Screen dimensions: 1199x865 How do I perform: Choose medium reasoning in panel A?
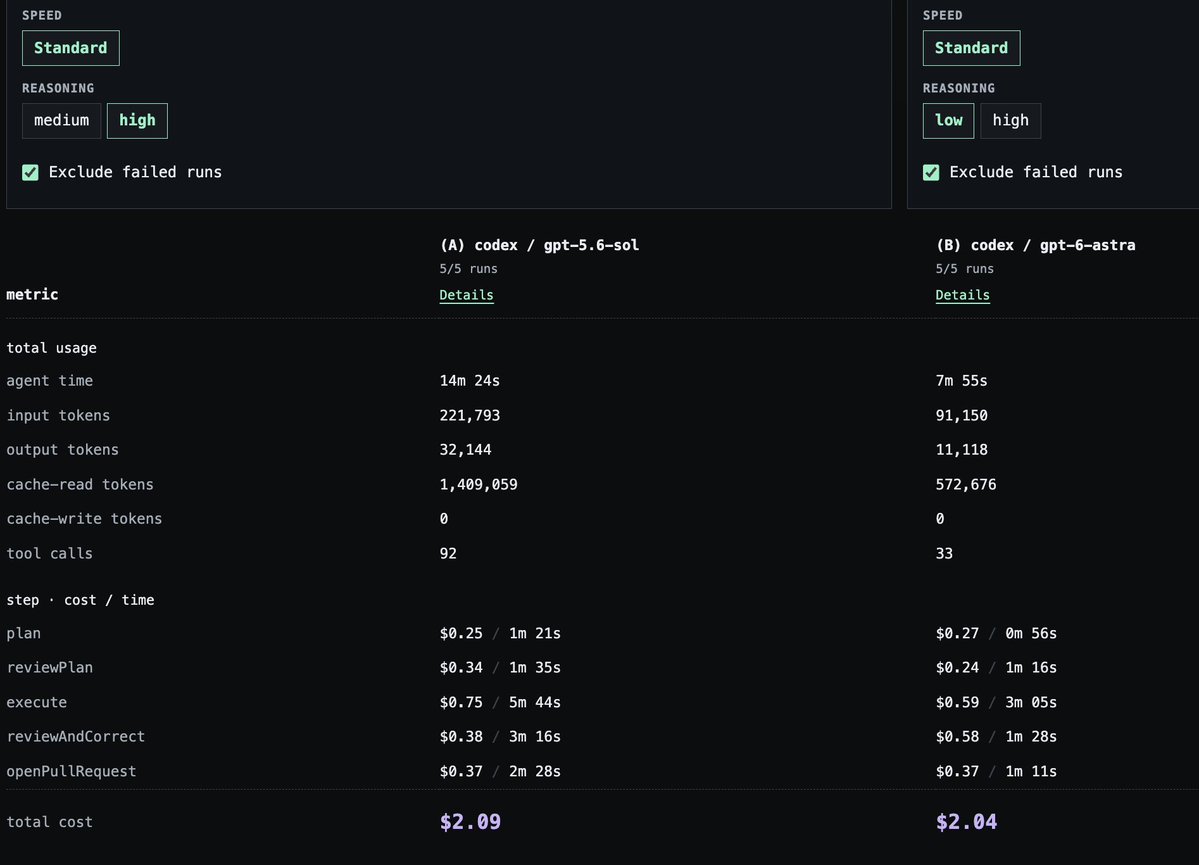[61, 121]
